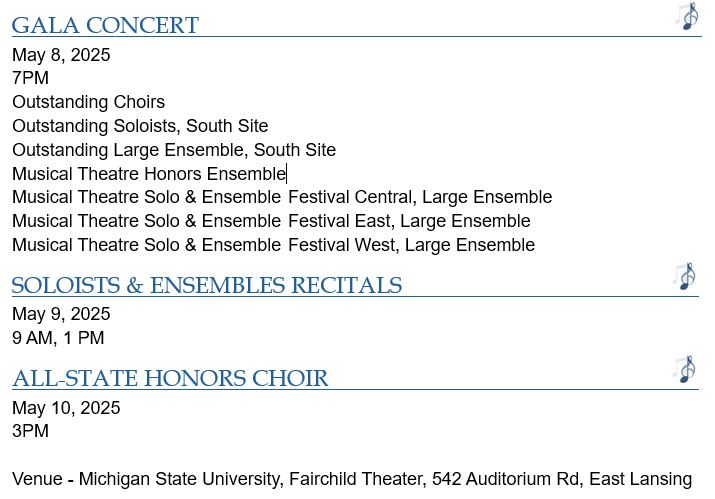The height and width of the screenshot is (499, 715).
Task: Click the Festival East, Large Ensemble line
Action: coord(271,221)
